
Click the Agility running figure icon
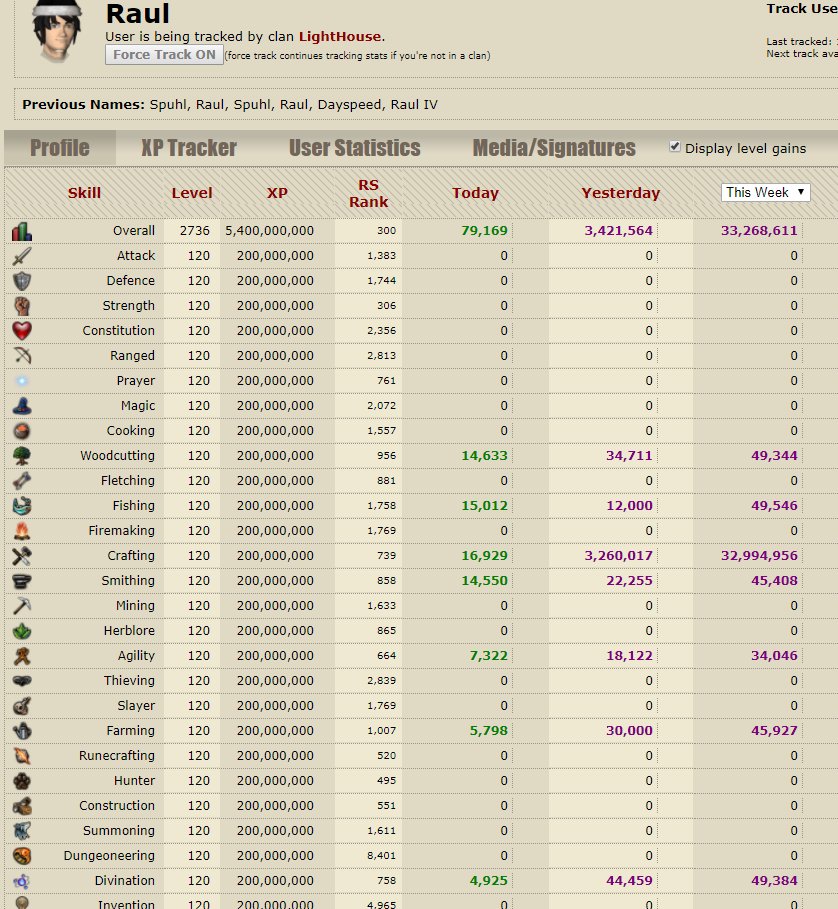point(22,656)
